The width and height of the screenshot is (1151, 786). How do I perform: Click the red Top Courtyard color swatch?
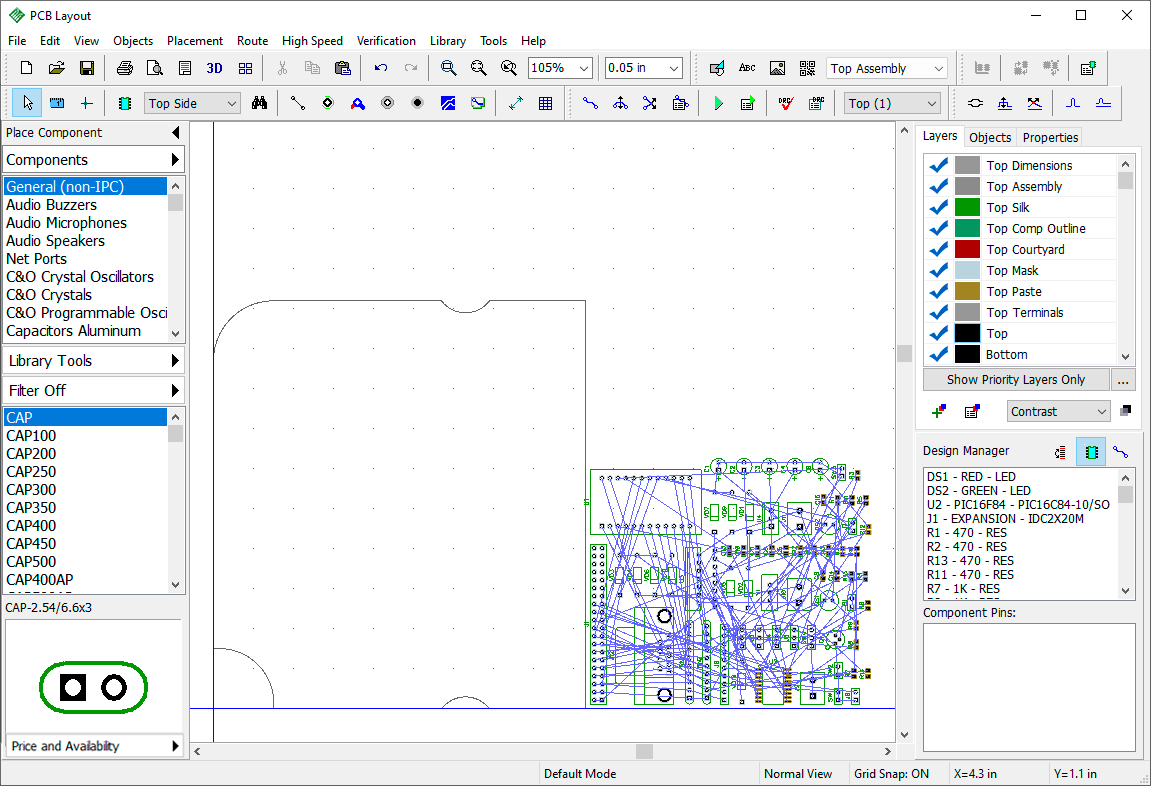[967, 250]
